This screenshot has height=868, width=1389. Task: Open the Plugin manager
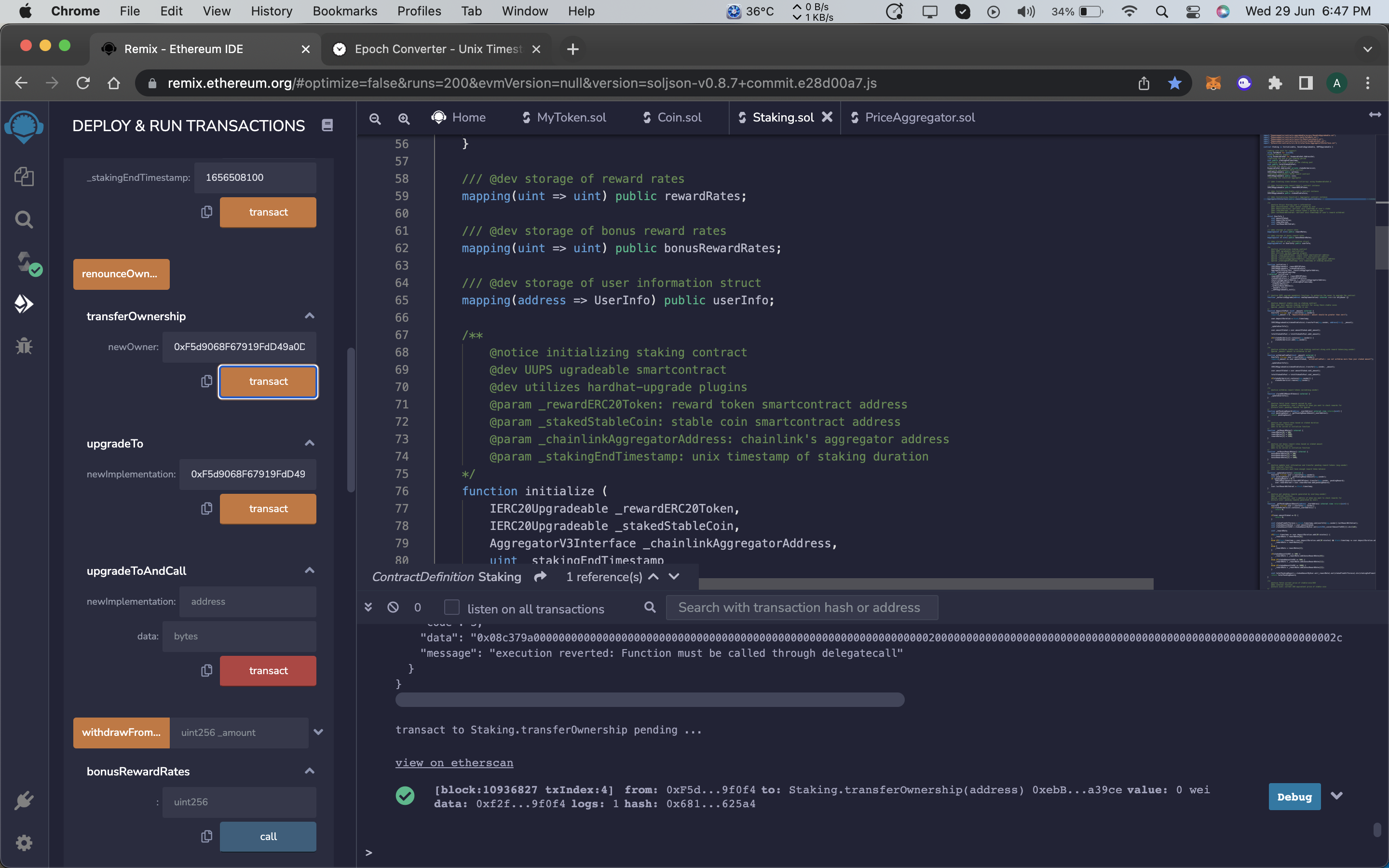[x=24, y=801]
